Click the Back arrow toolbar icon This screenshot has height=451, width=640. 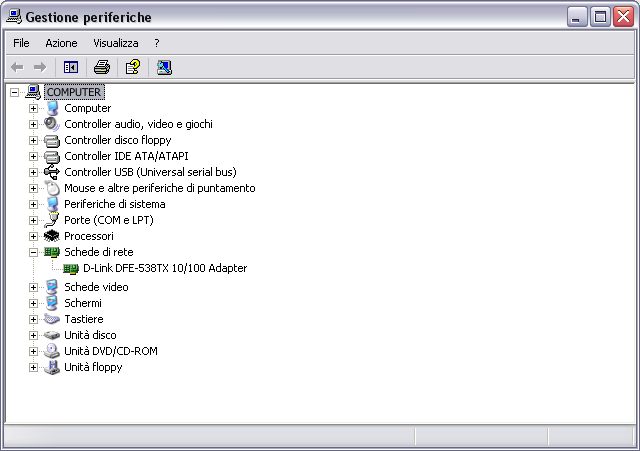(x=17, y=67)
